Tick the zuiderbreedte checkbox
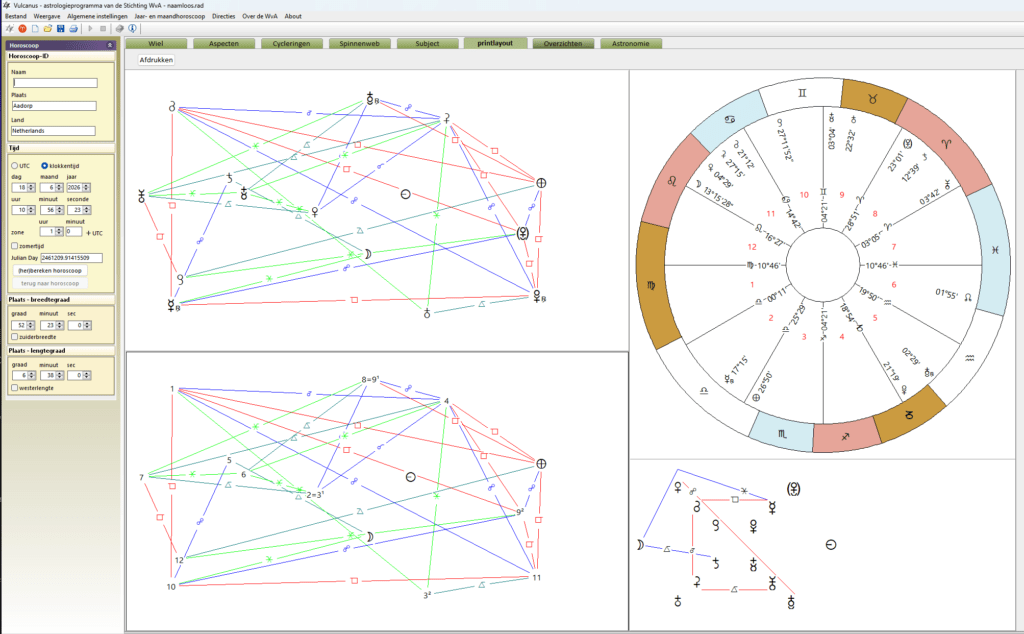Image resolution: width=1024 pixels, height=634 pixels. coord(14,337)
